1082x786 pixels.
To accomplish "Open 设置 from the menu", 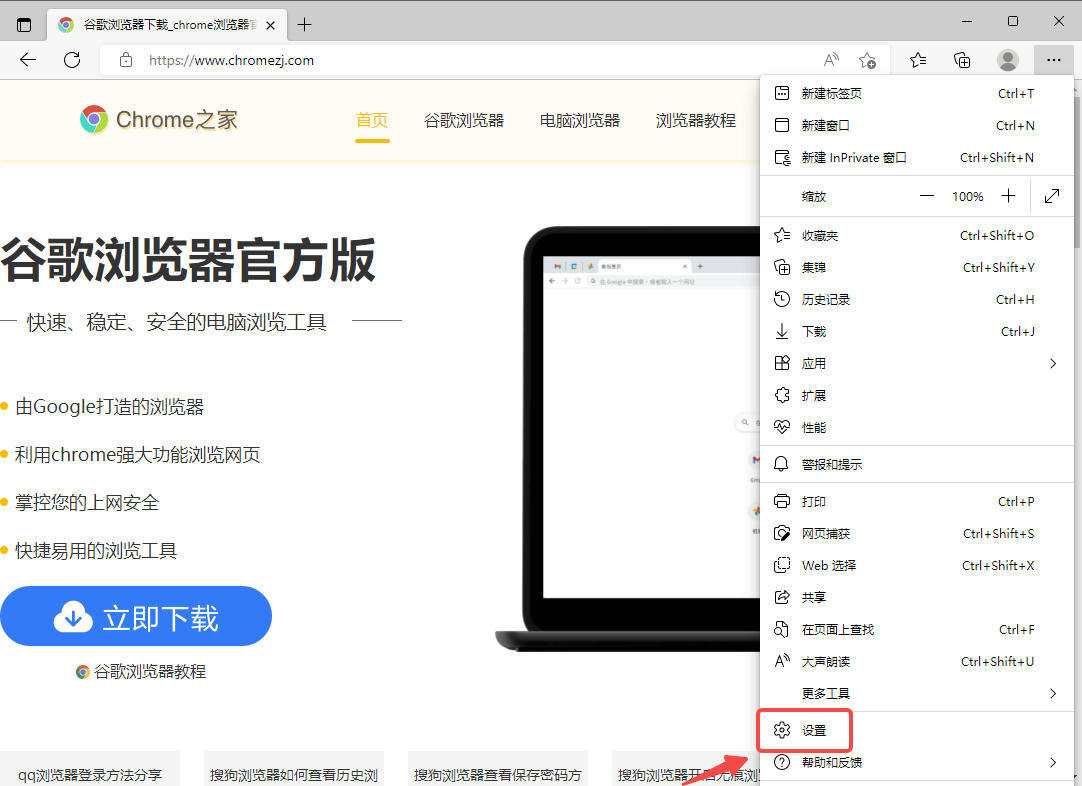I will (x=916, y=730).
